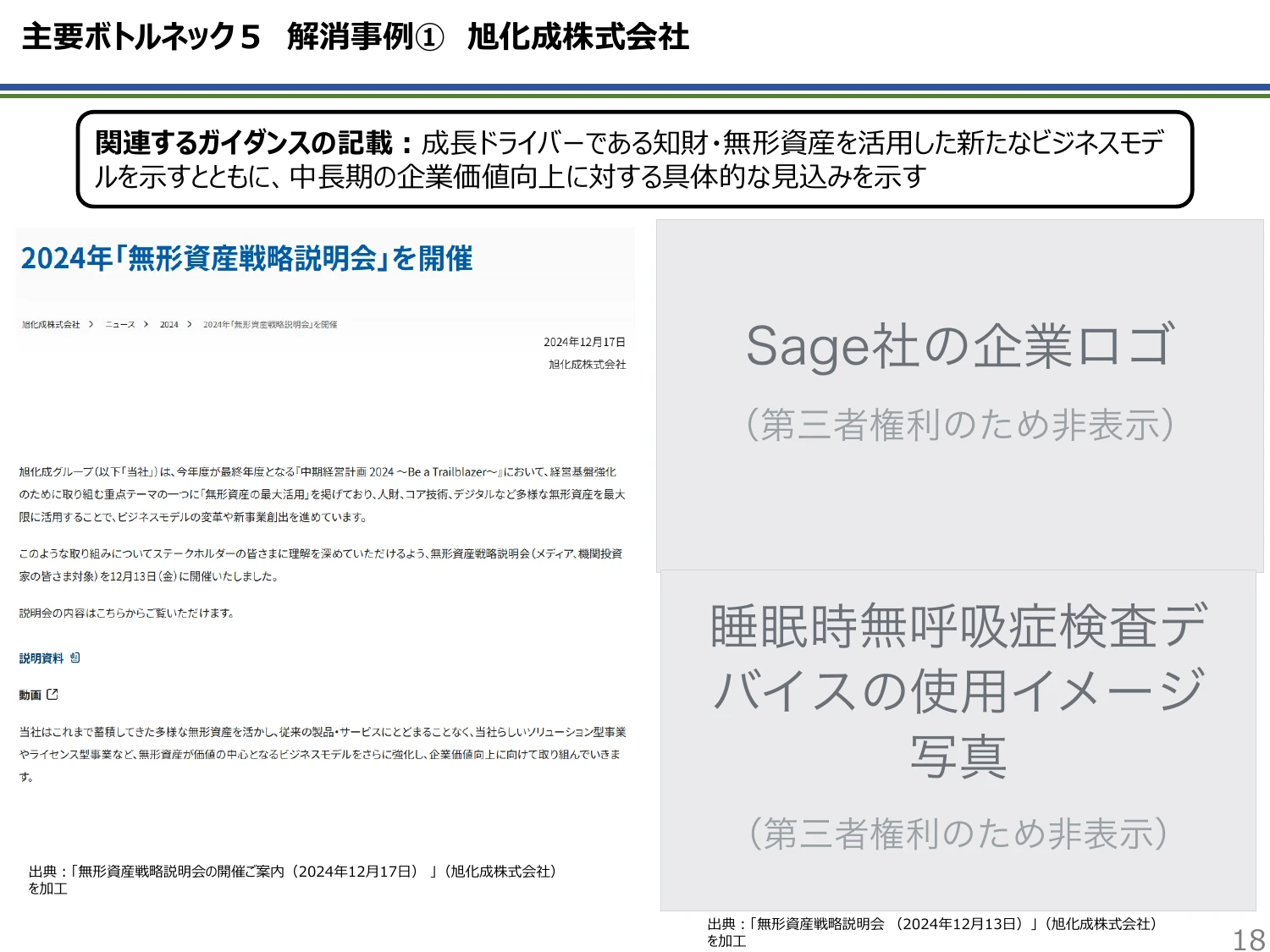Click the paragraph starting 当社はこれまで蓄積してきた
This screenshot has height=952, width=1270.
[x=323, y=754]
